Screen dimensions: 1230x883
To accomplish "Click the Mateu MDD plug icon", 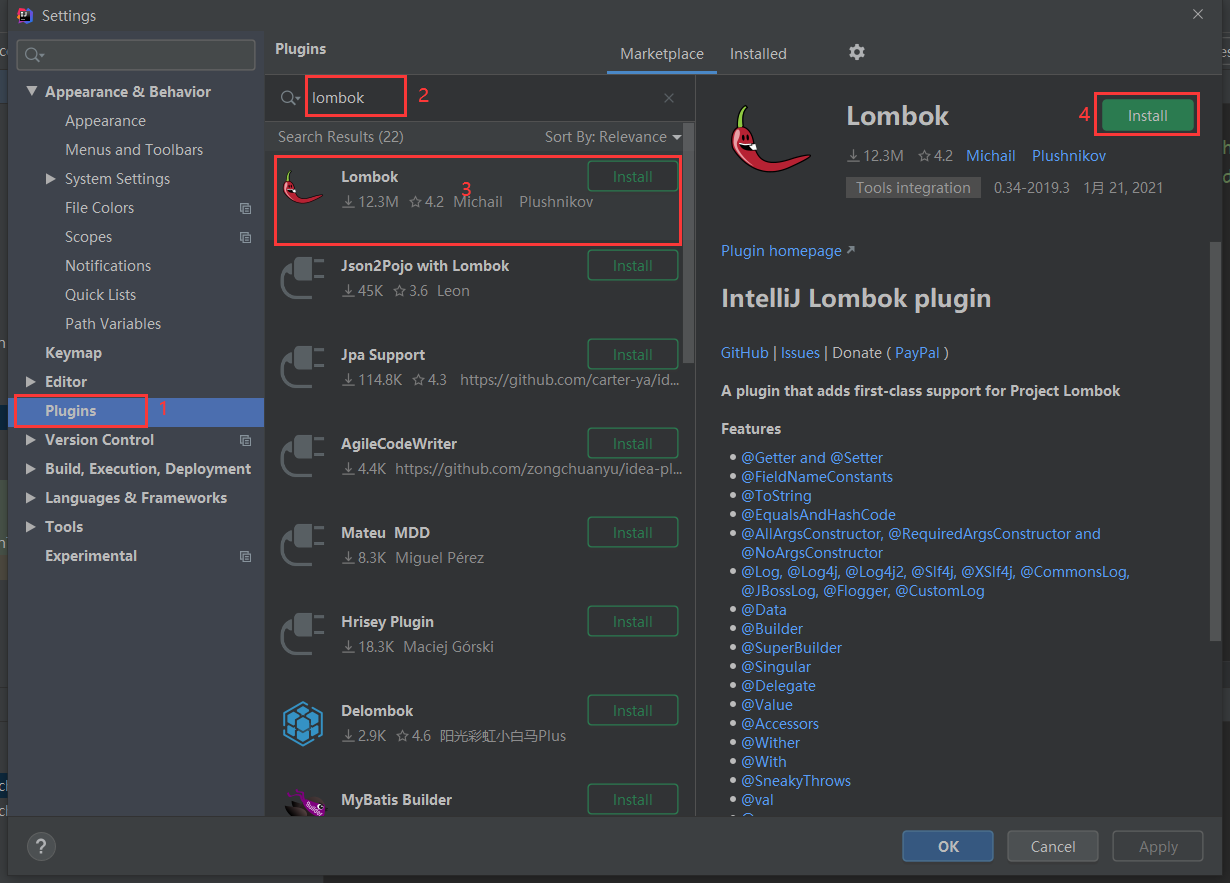I will (303, 544).
